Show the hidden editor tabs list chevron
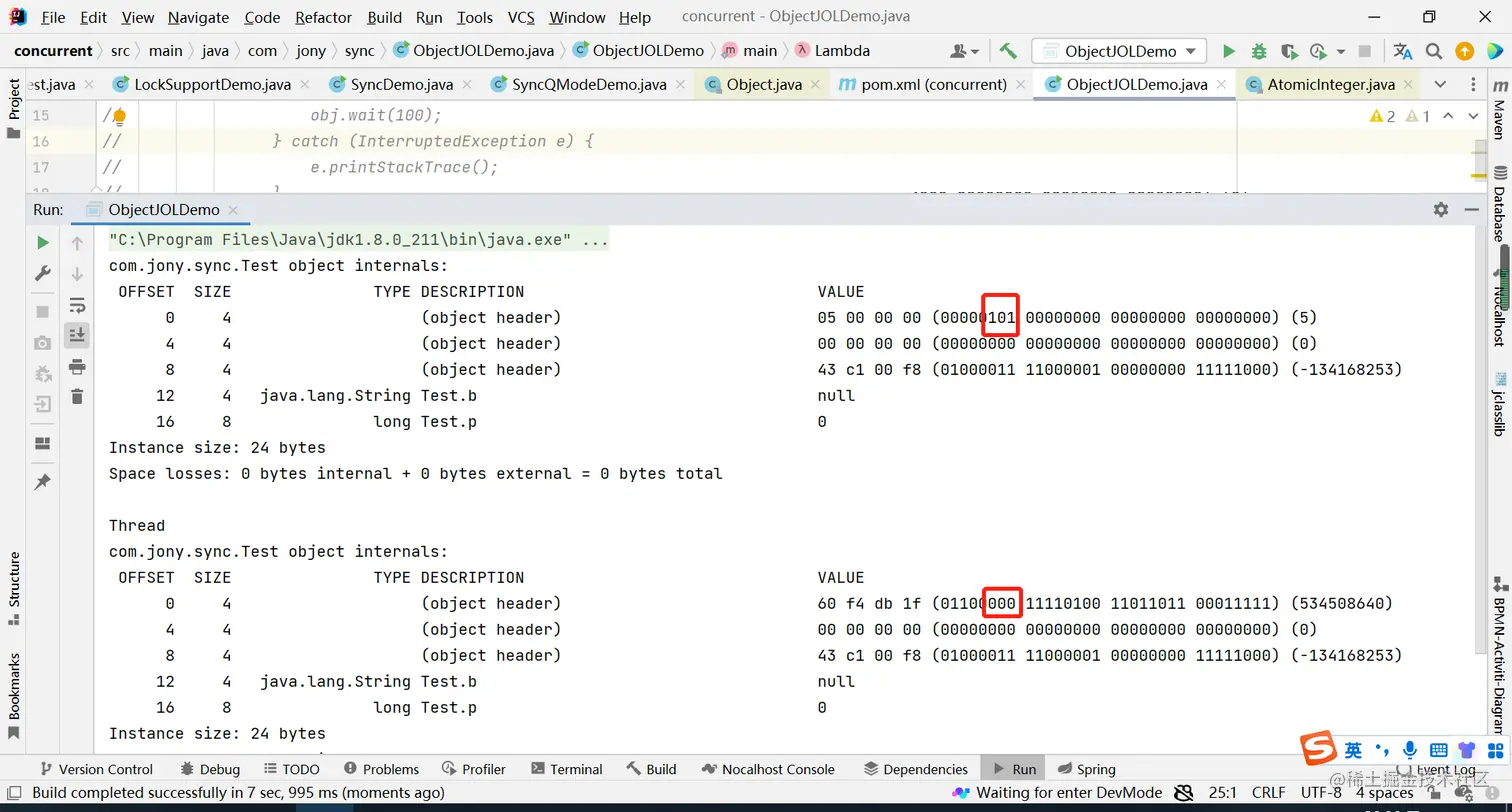 pyautogui.click(x=1440, y=84)
